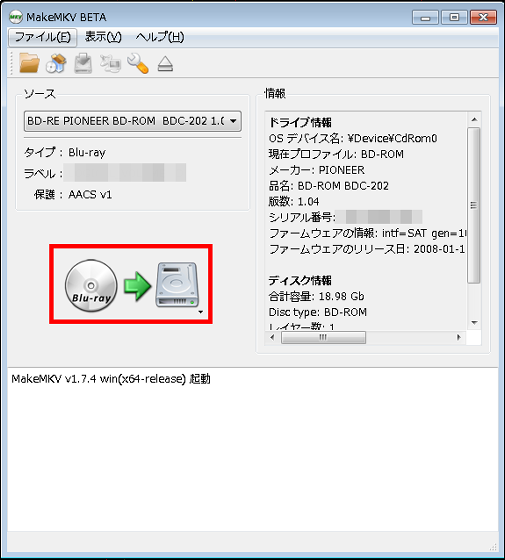
Task: Click the info panel scroll right arrow
Action: [459, 337]
